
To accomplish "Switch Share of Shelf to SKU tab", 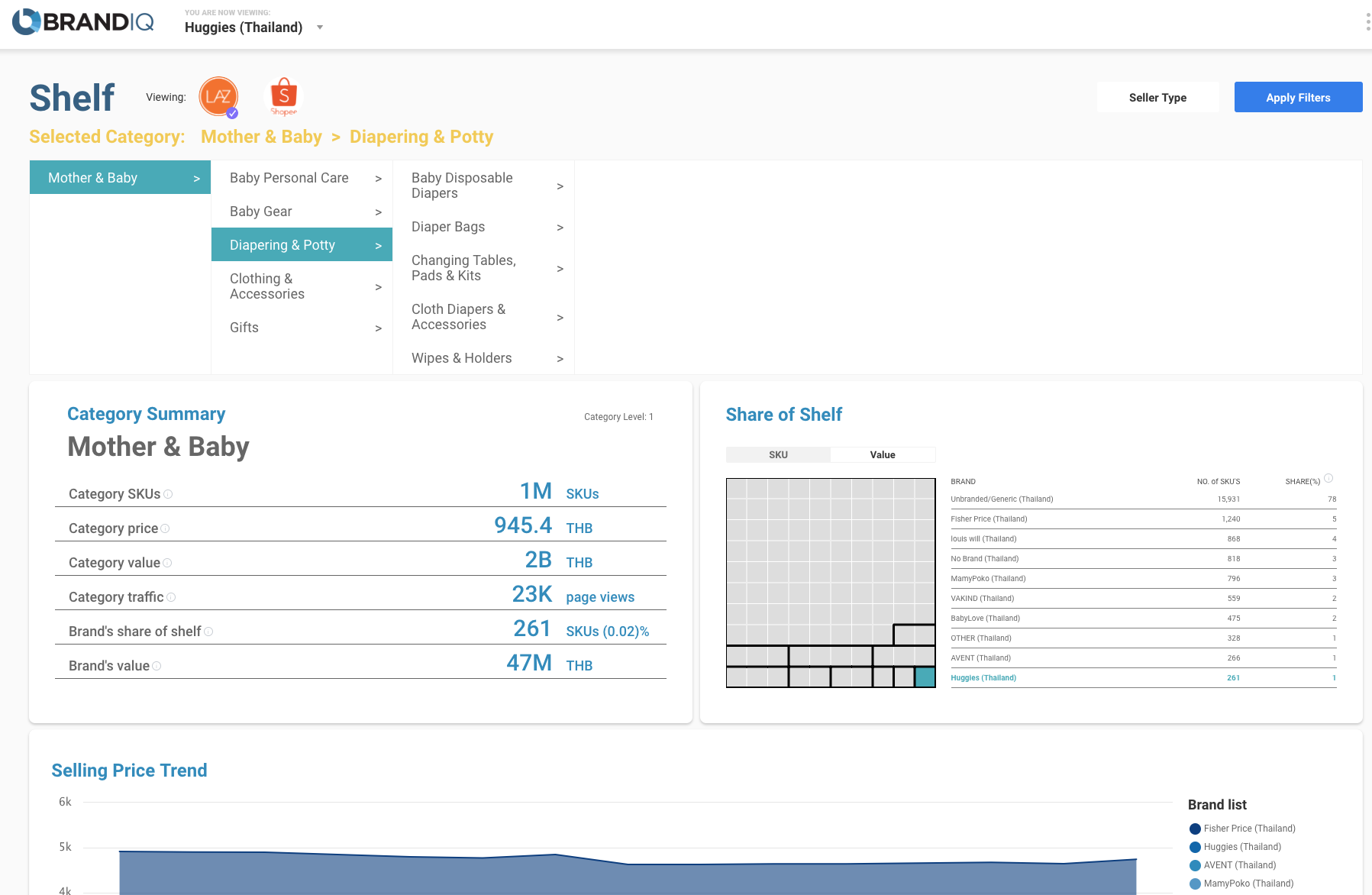I will [778, 454].
